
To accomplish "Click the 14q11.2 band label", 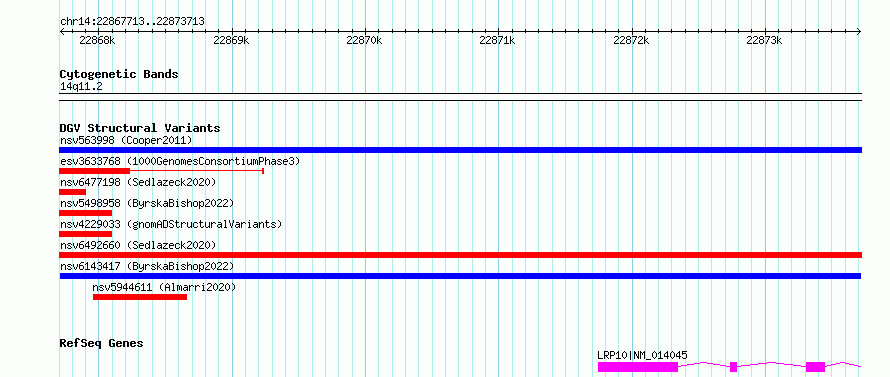I will (x=81, y=87).
